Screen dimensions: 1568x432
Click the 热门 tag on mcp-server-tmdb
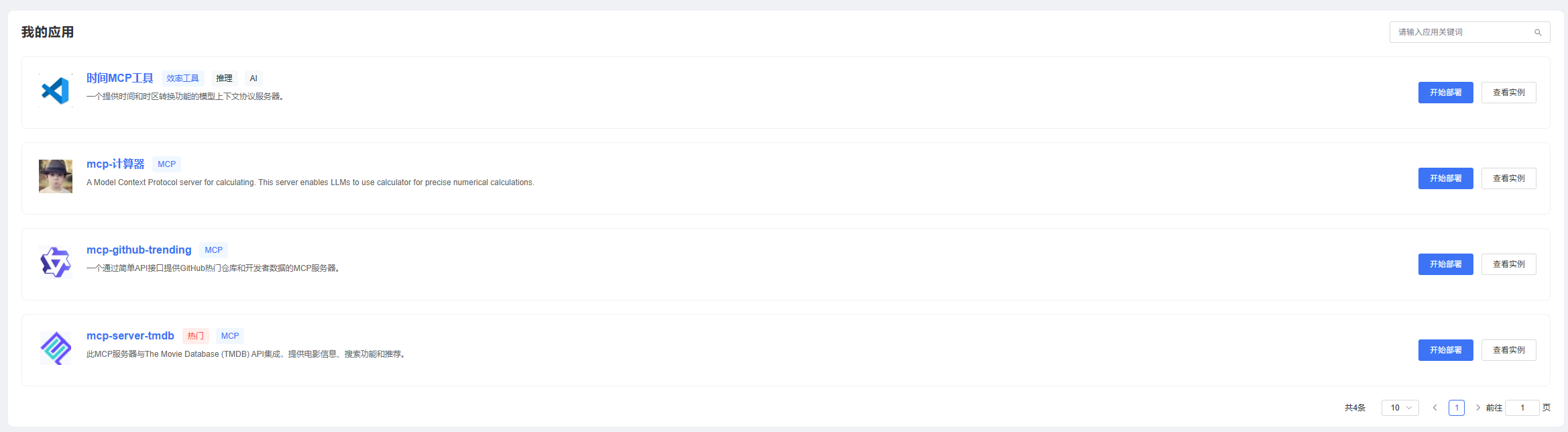click(196, 336)
